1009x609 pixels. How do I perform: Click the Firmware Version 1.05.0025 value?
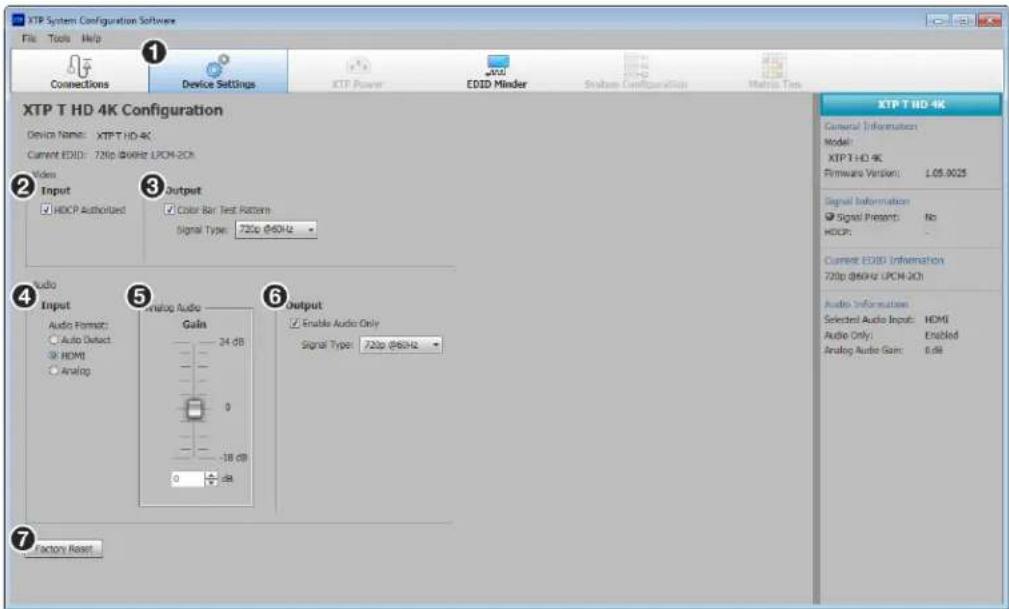click(945, 173)
